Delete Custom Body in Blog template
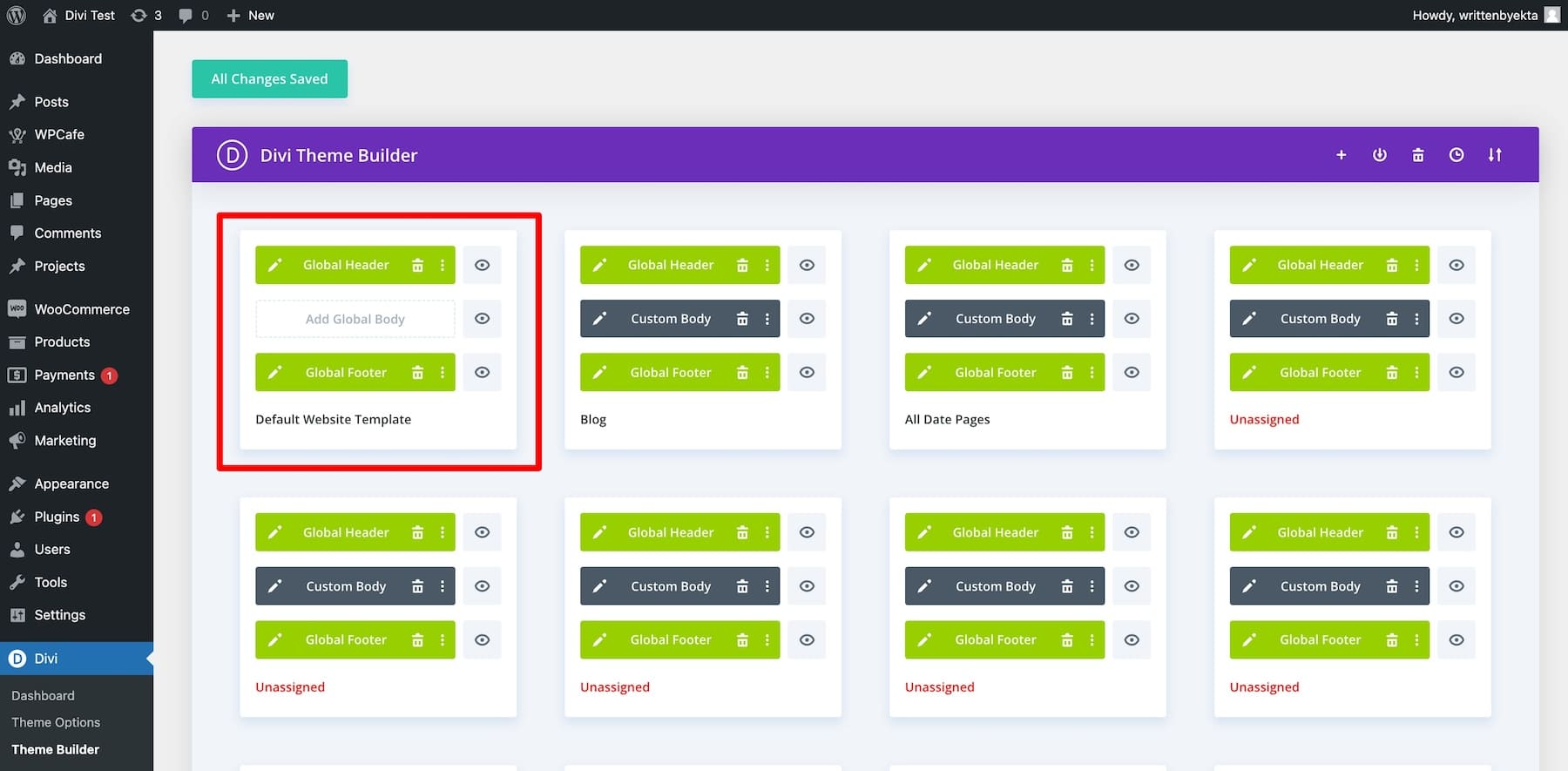 coord(742,319)
